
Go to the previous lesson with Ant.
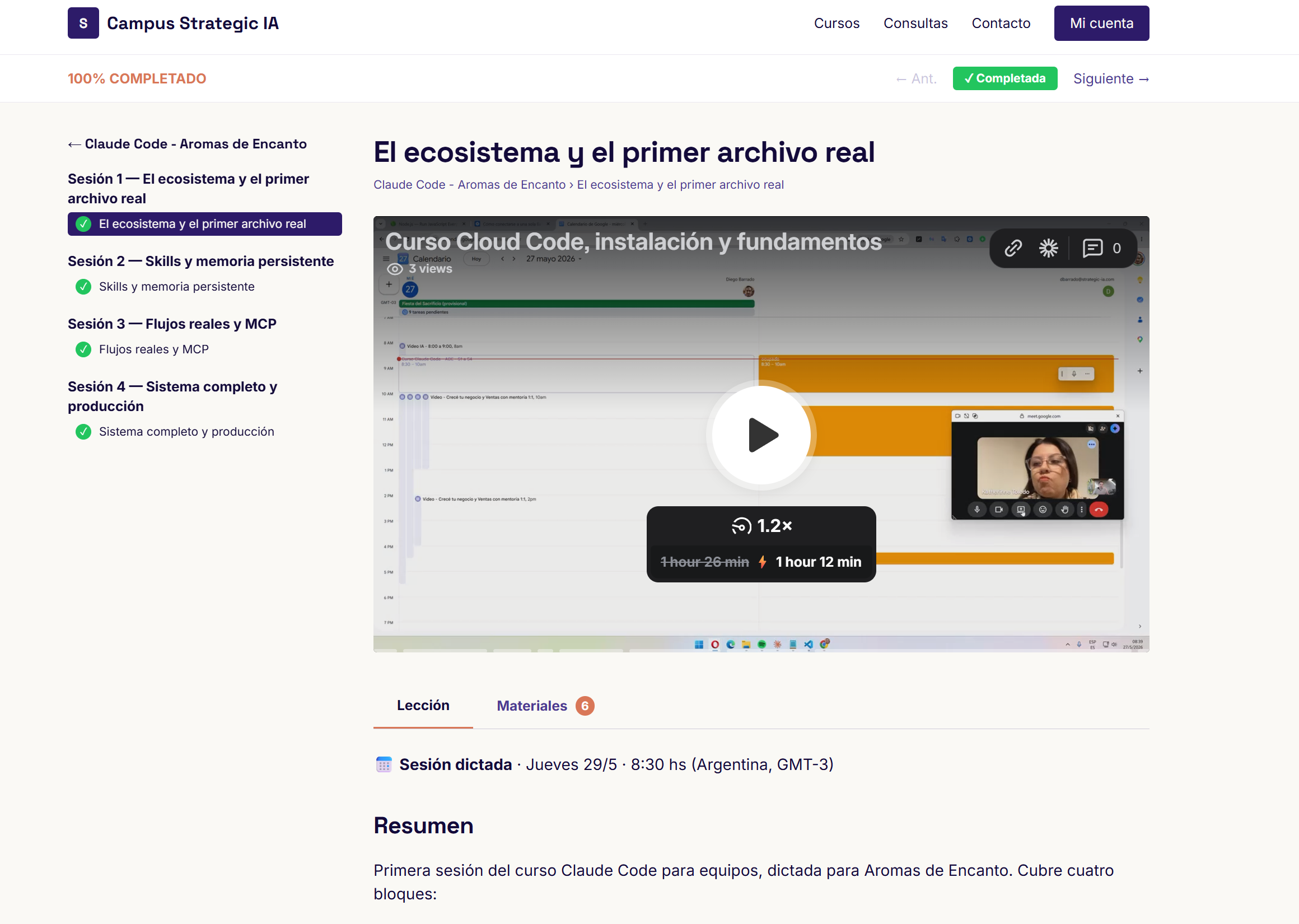coord(916,78)
